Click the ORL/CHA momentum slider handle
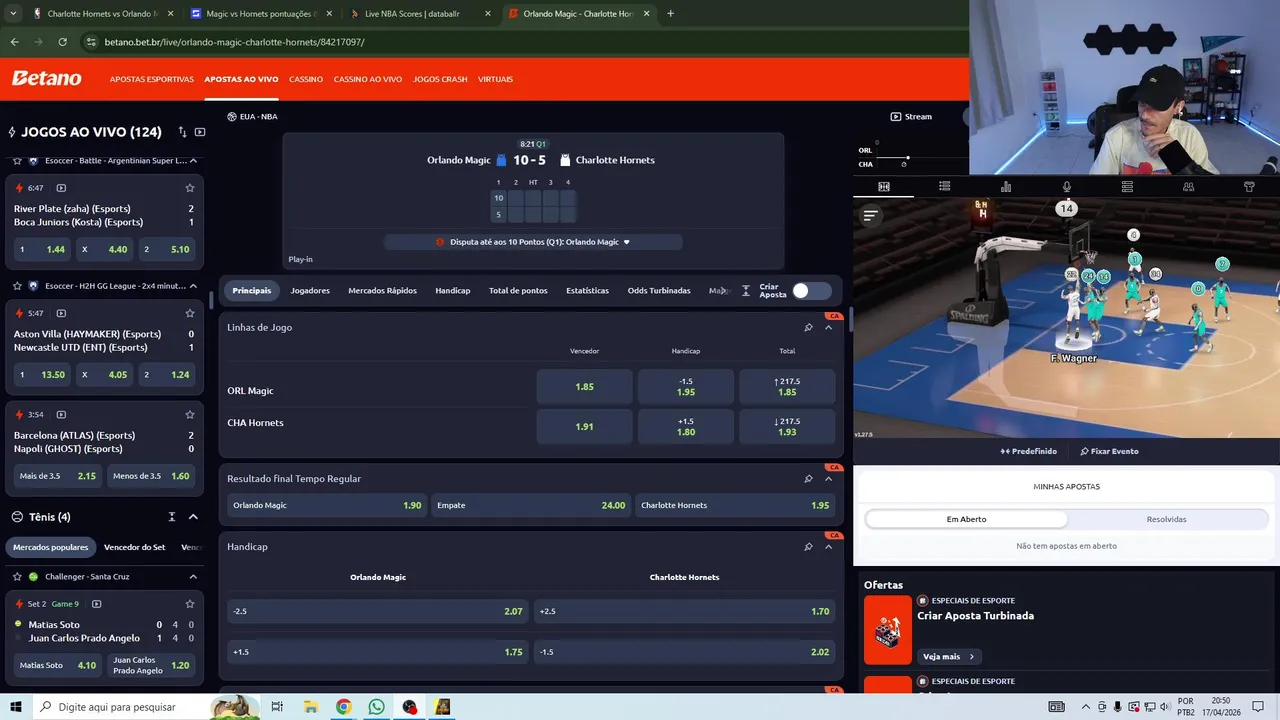Viewport: 1280px width, 720px height. point(907,158)
